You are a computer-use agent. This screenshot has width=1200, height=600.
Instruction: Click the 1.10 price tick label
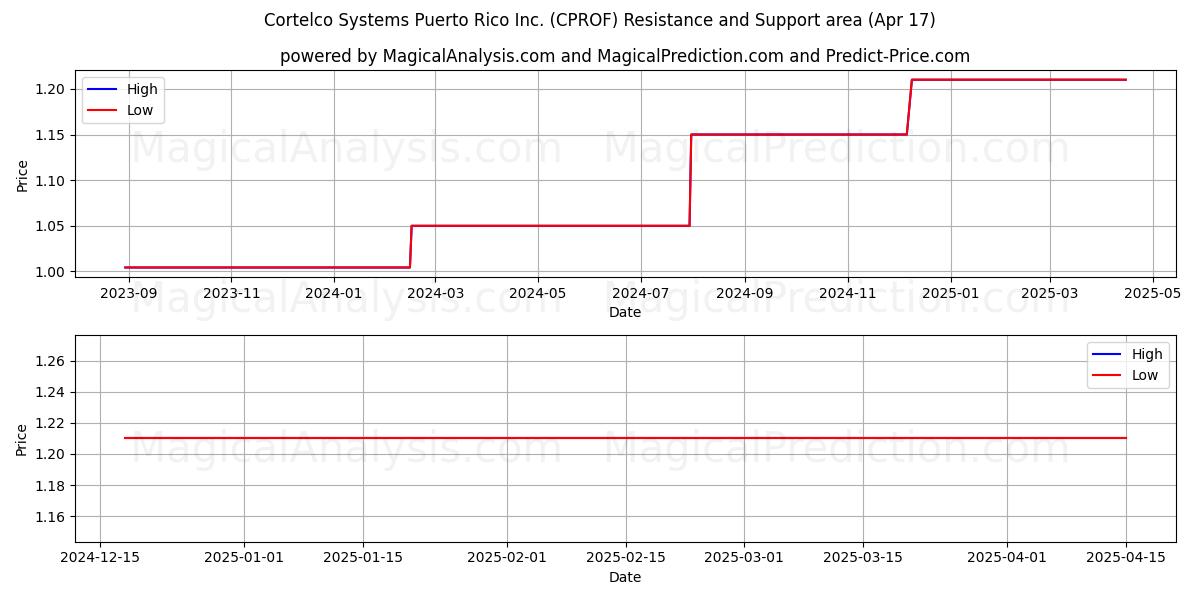[51, 181]
